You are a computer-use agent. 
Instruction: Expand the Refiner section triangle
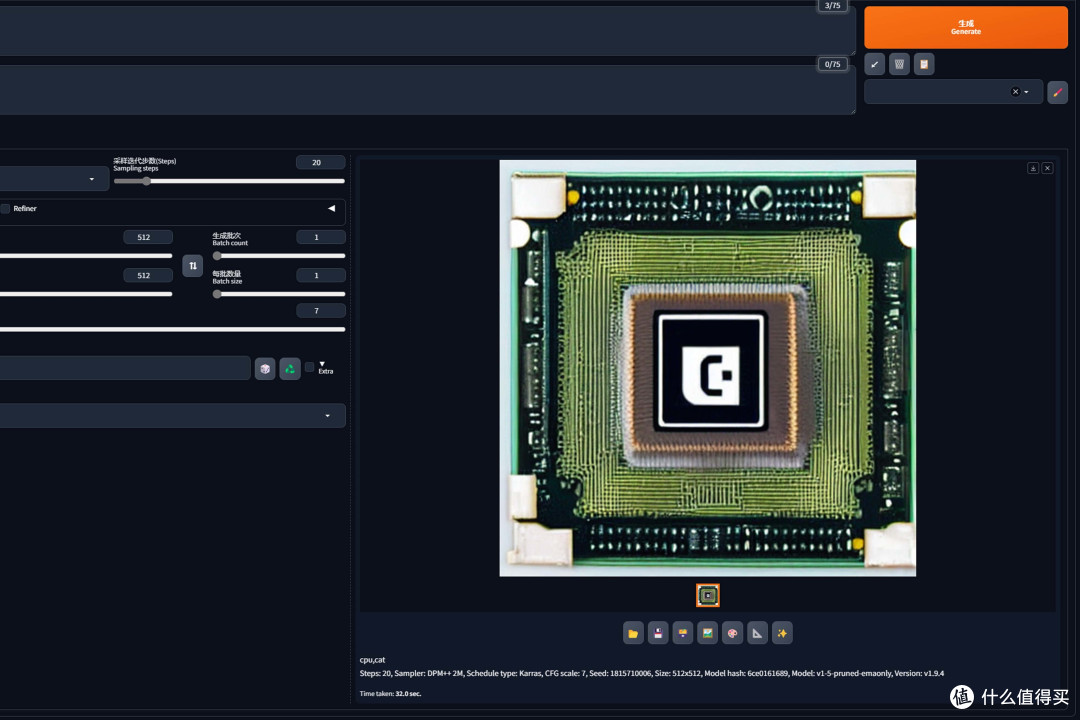click(331, 208)
